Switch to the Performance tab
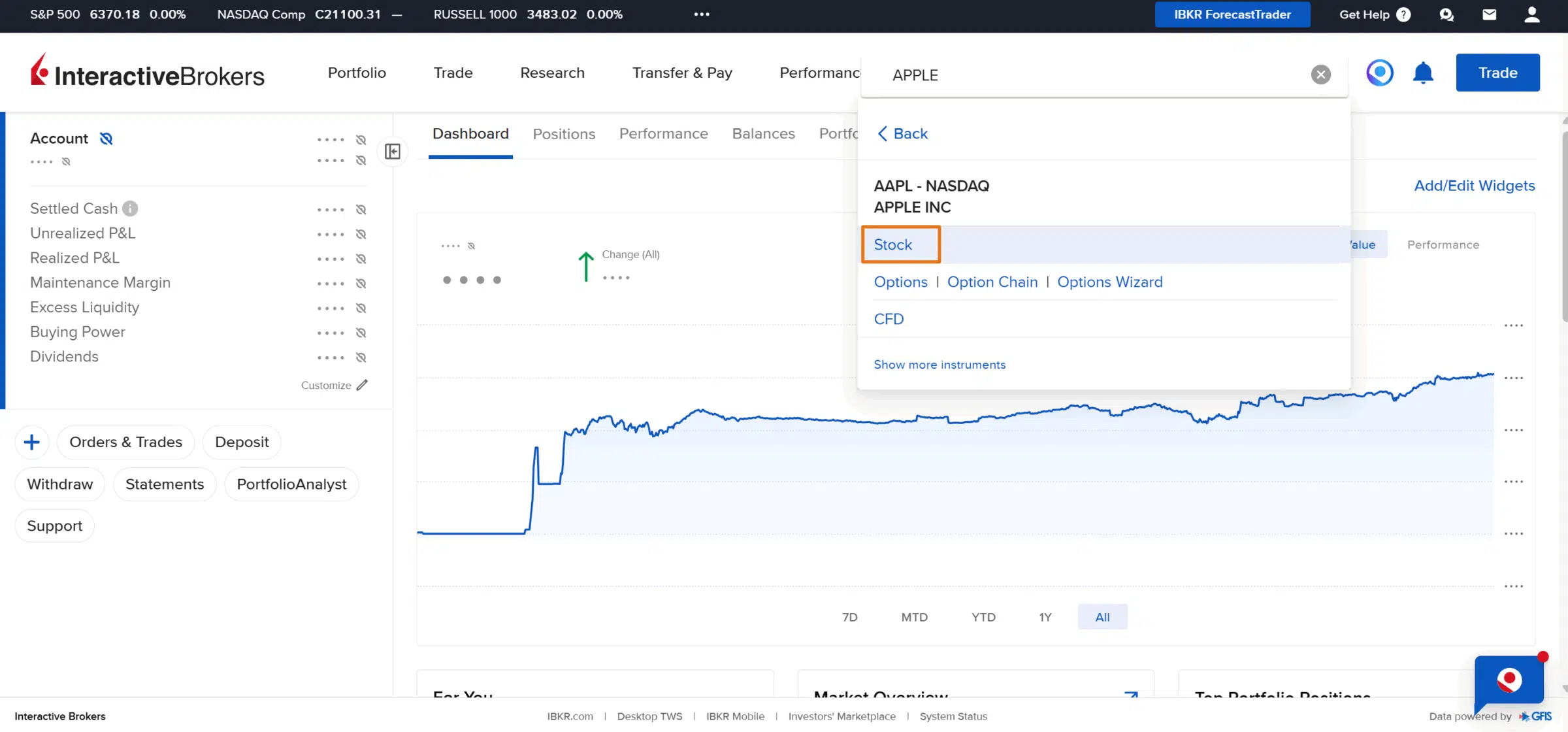This screenshot has height=732, width=1568. pos(663,134)
